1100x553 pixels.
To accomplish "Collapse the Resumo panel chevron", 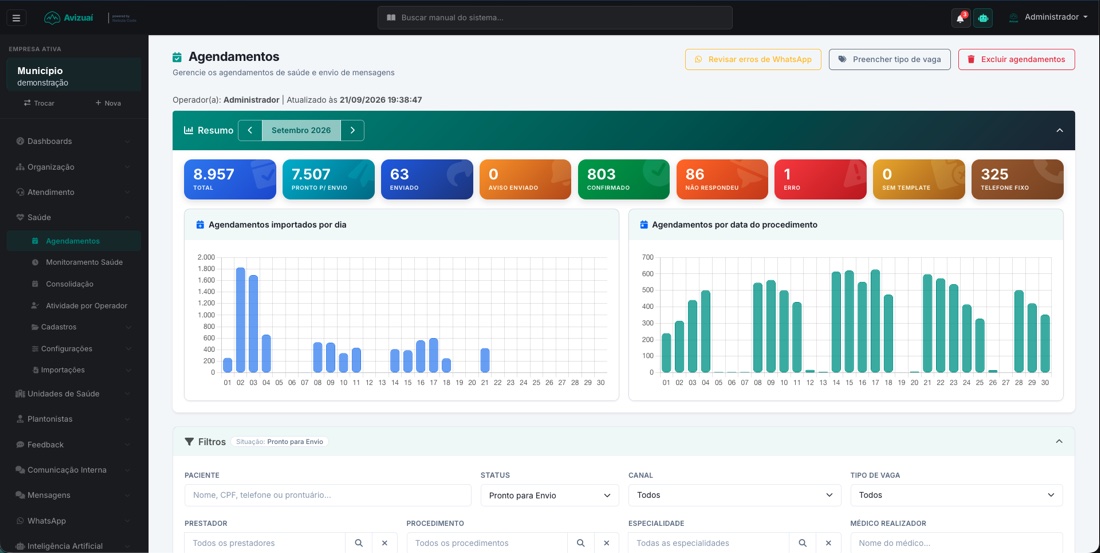I will coord(1059,131).
